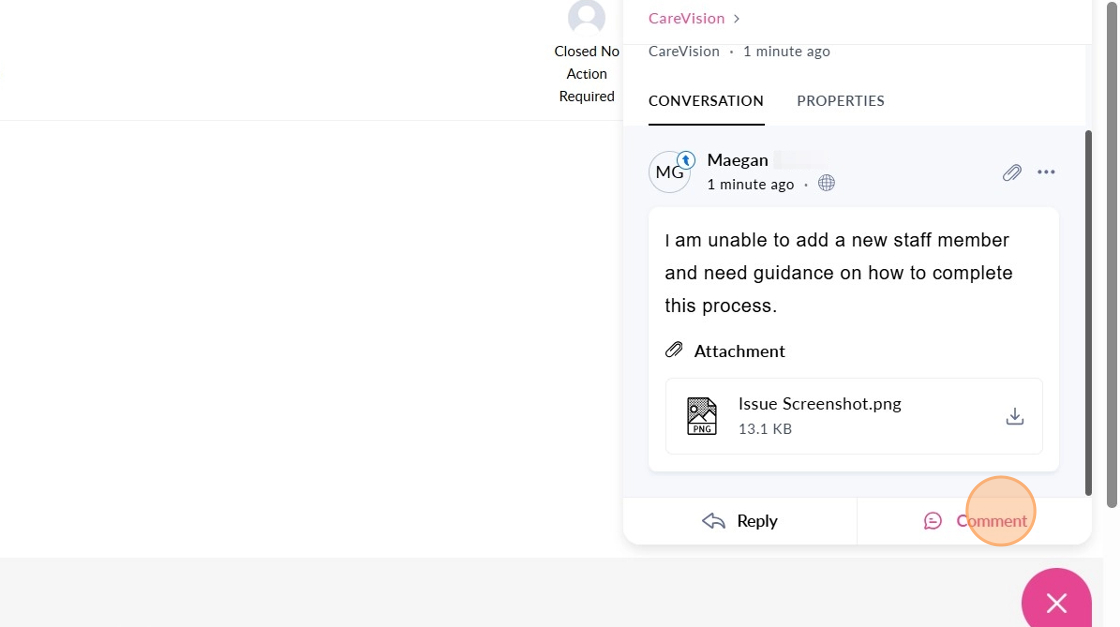Click the paperclip icon in message header
The width and height of the screenshot is (1120, 627).
tap(1012, 173)
